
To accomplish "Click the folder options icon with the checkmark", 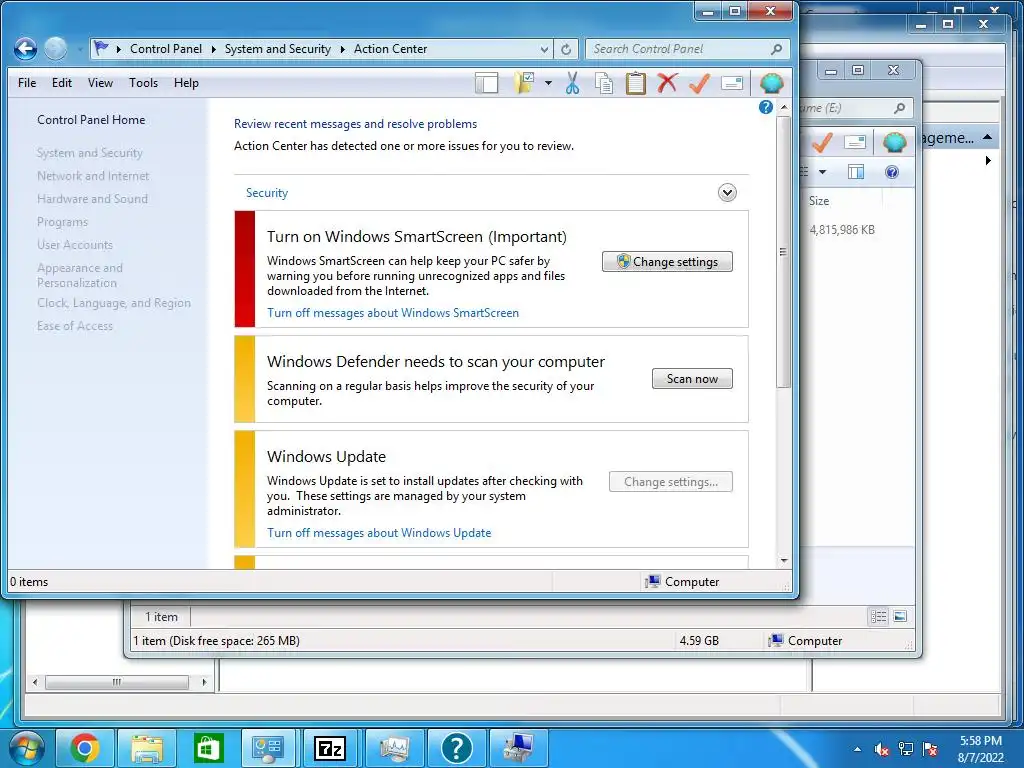I will [x=524, y=83].
